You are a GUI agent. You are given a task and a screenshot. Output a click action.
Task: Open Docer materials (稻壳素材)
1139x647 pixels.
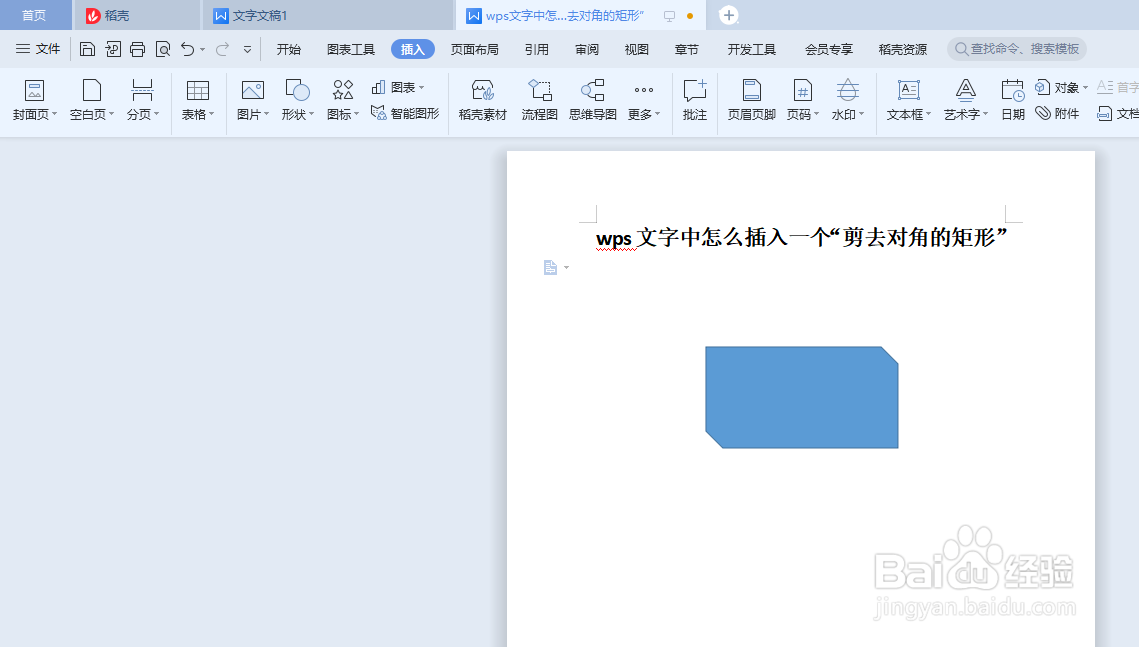(x=482, y=99)
